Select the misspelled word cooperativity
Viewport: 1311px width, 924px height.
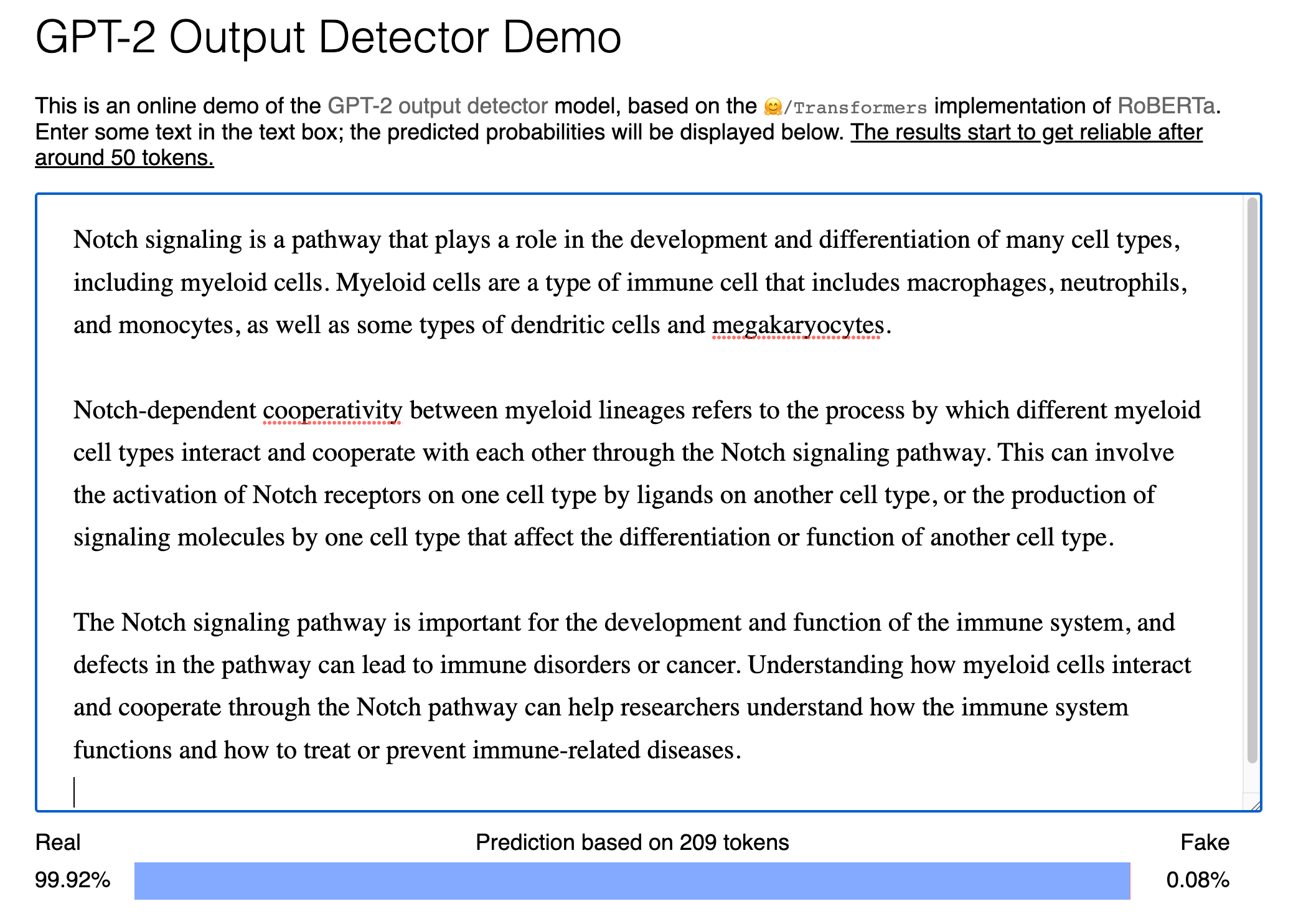coord(332,410)
